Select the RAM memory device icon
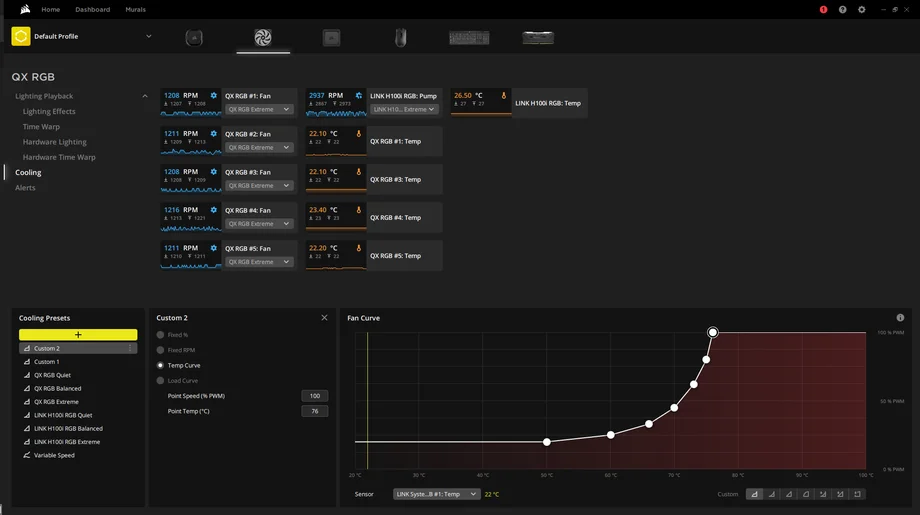The height and width of the screenshot is (515, 920). [x=538, y=38]
